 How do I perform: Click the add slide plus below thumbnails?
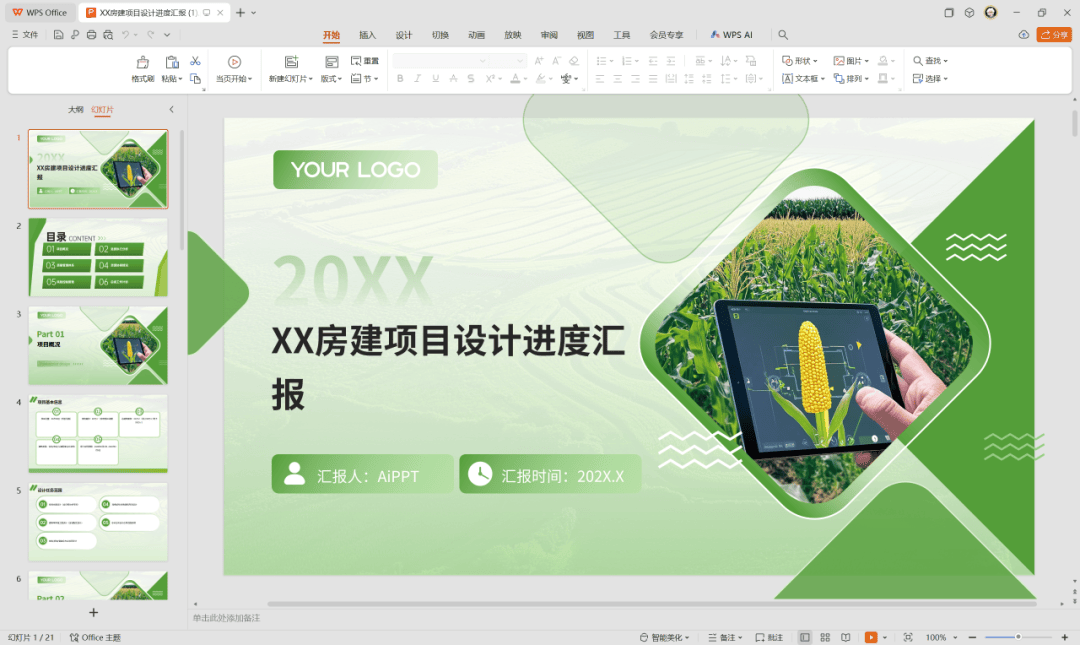(x=94, y=612)
